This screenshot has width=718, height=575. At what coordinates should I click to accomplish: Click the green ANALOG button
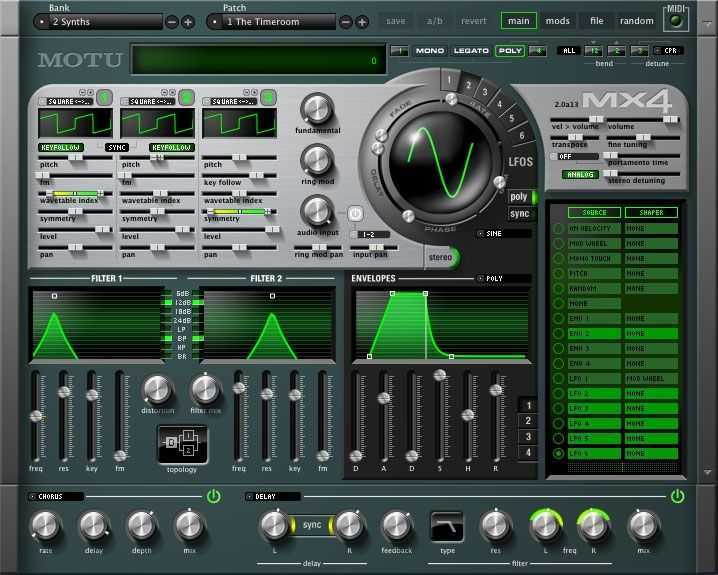coord(579,174)
